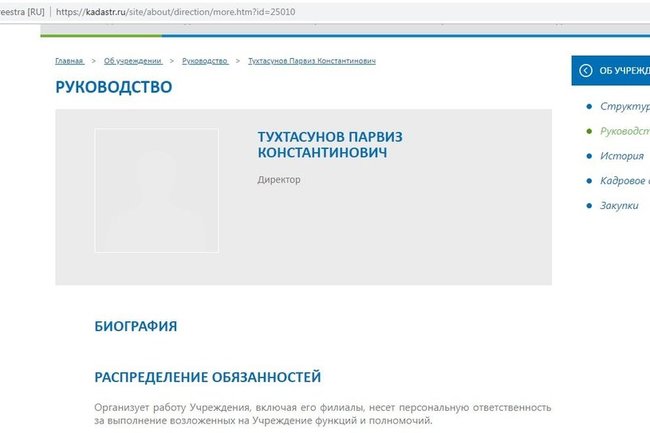Viewport: 650px width, 433px height.
Task: Select the Кадровое sidebar menu item
Action: click(624, 181)
